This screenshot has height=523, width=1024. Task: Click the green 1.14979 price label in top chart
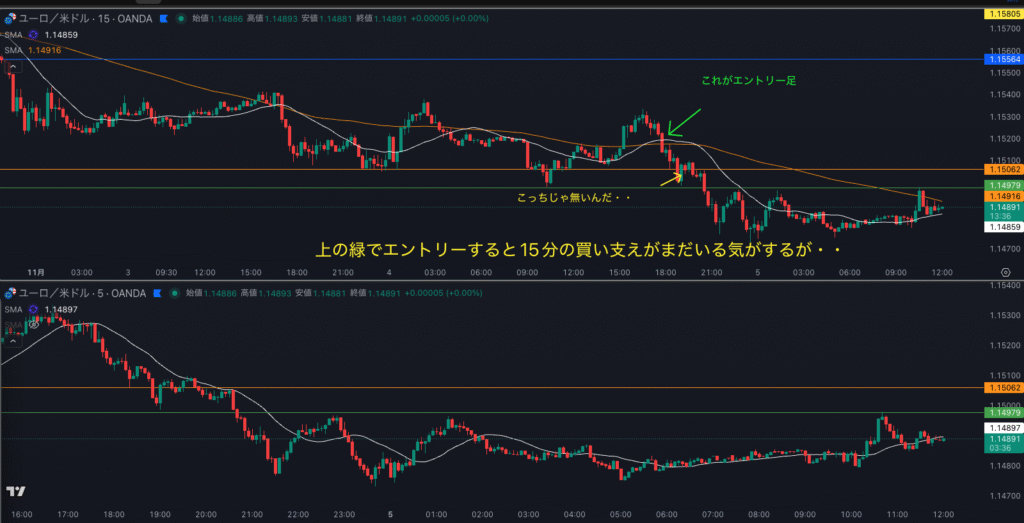[x=1002, y=186]
